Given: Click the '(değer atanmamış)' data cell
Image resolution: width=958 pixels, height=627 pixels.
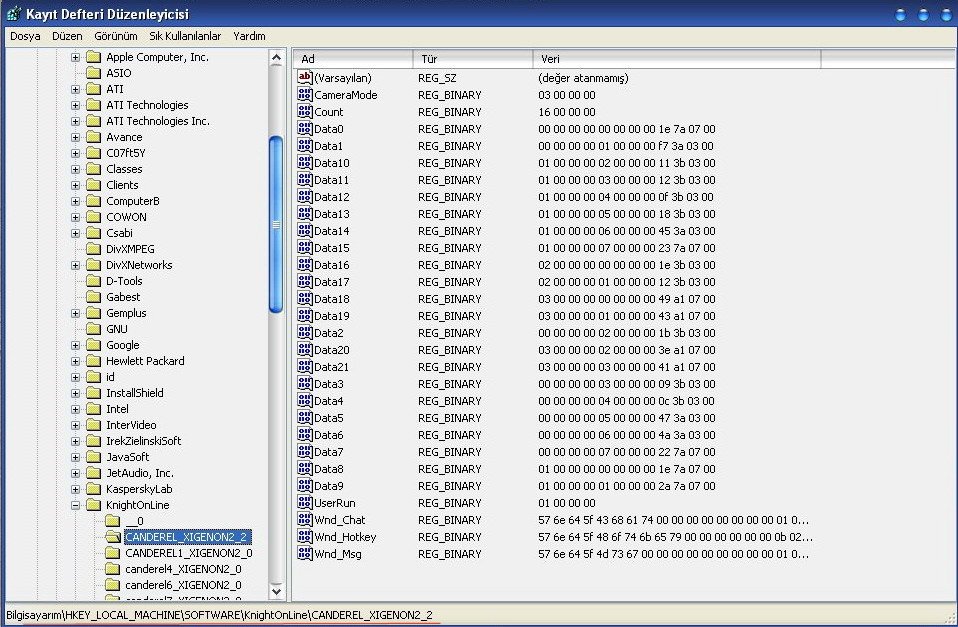Looking at the screenshot, I should pyautogui.click(x=583, y=78).
